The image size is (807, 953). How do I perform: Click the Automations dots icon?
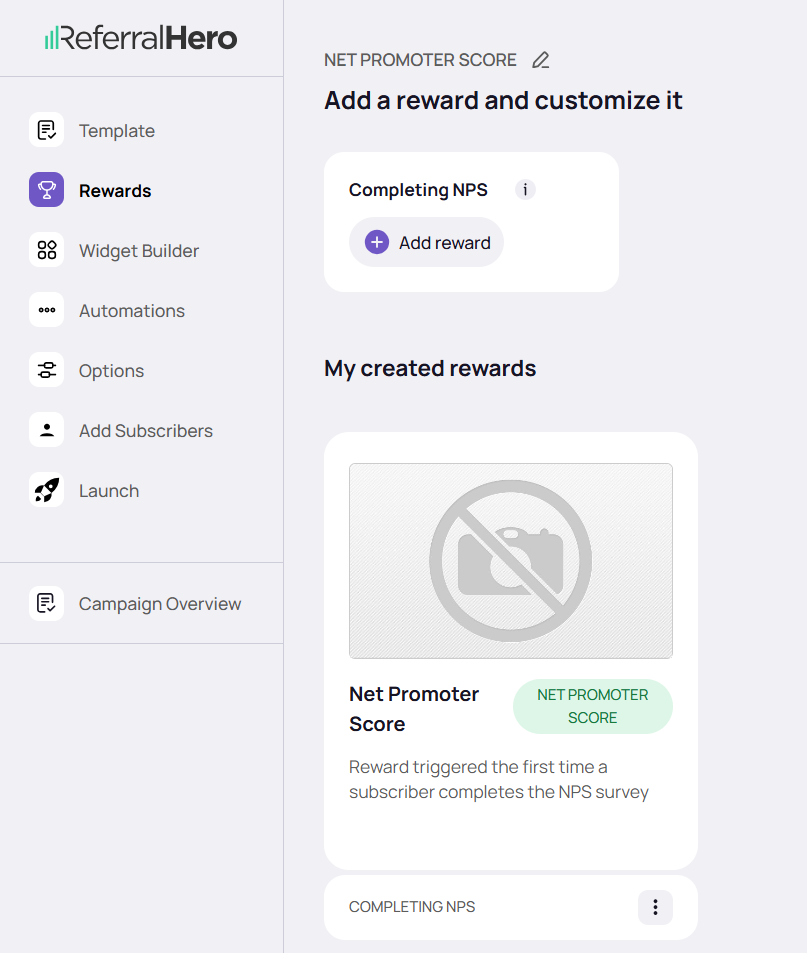(46, 310)
